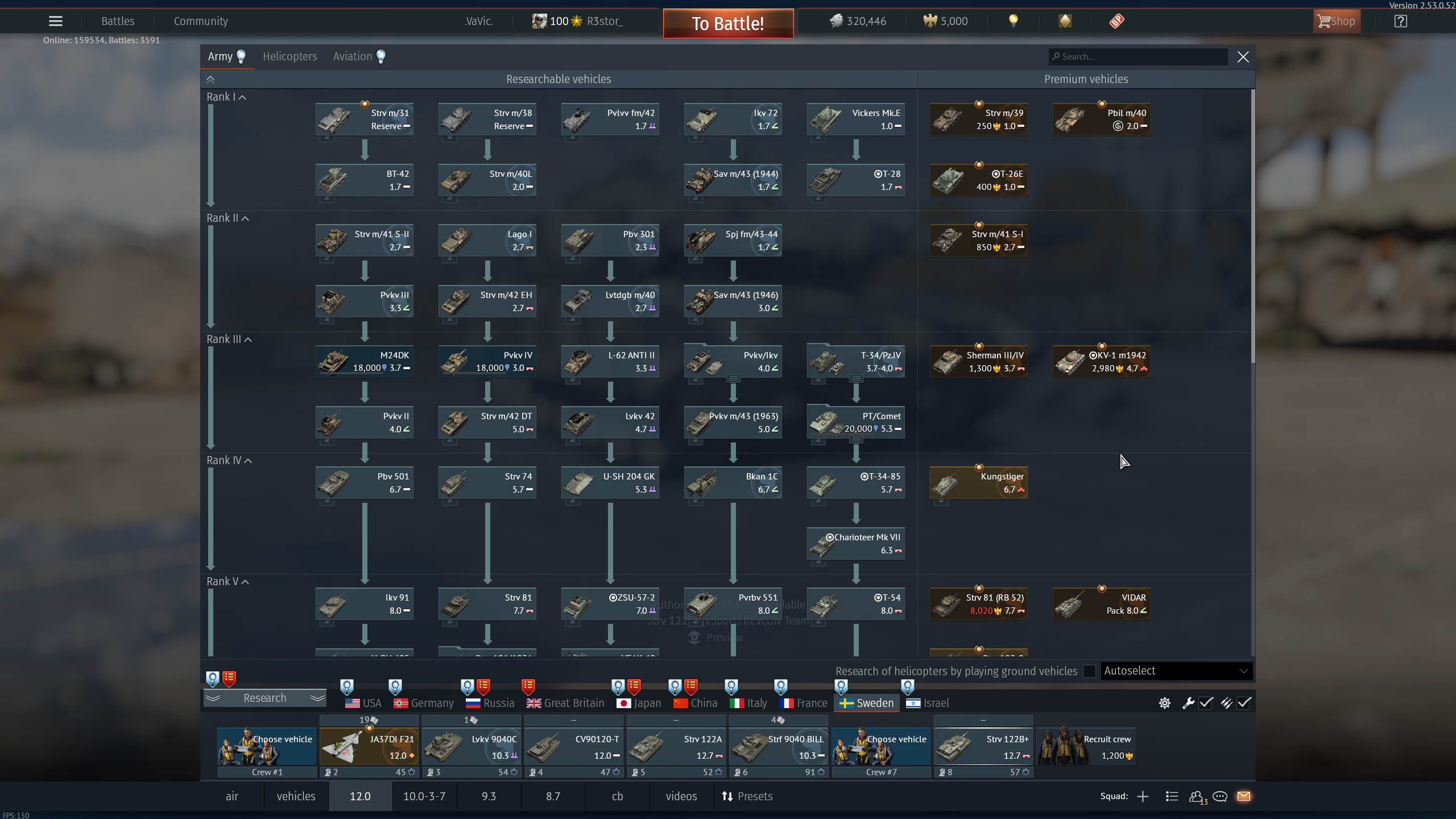Click the Battle Pass BP ticket icon

(x=1116, y=21)
